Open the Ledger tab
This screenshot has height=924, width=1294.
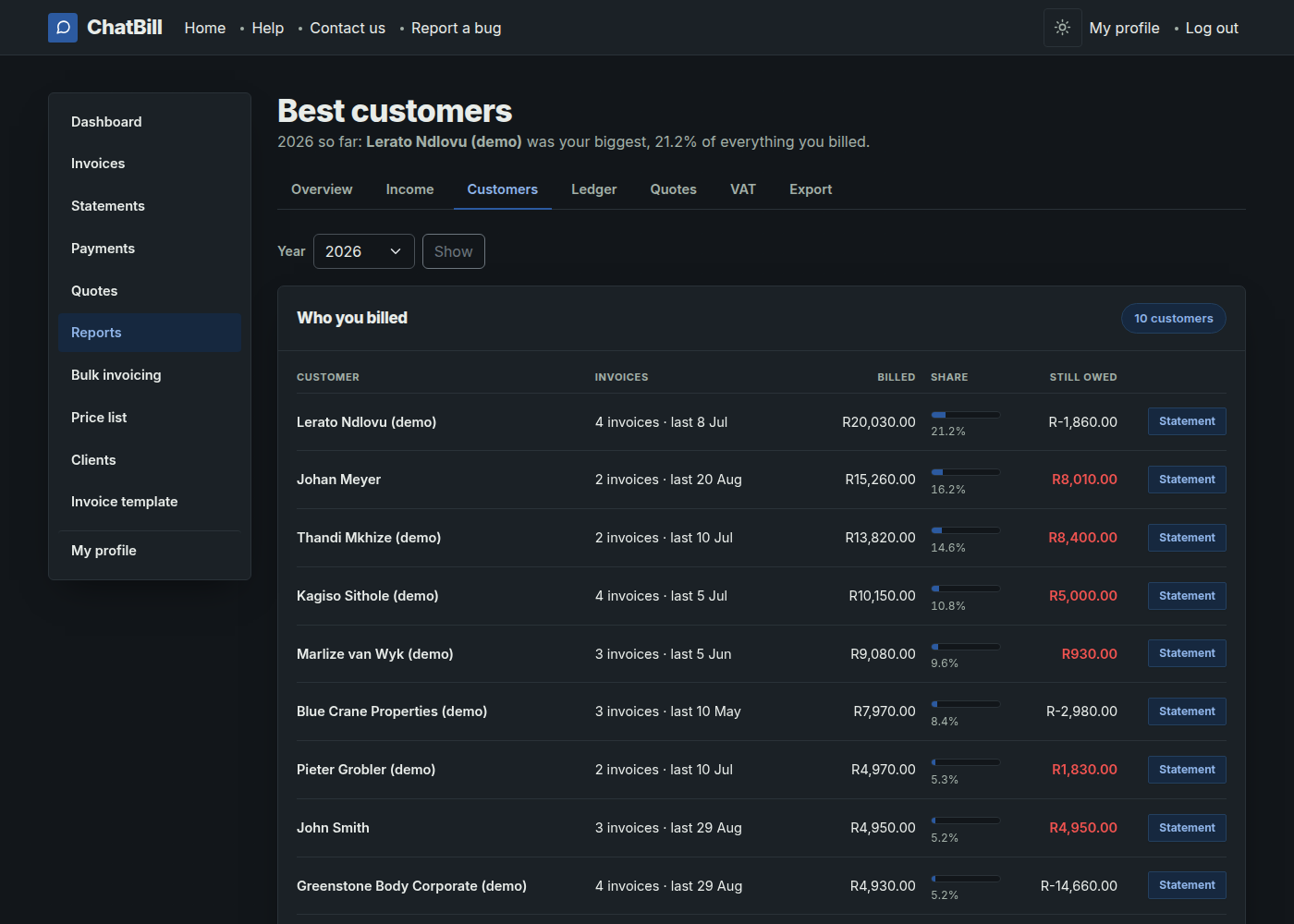tap(593, 189)
